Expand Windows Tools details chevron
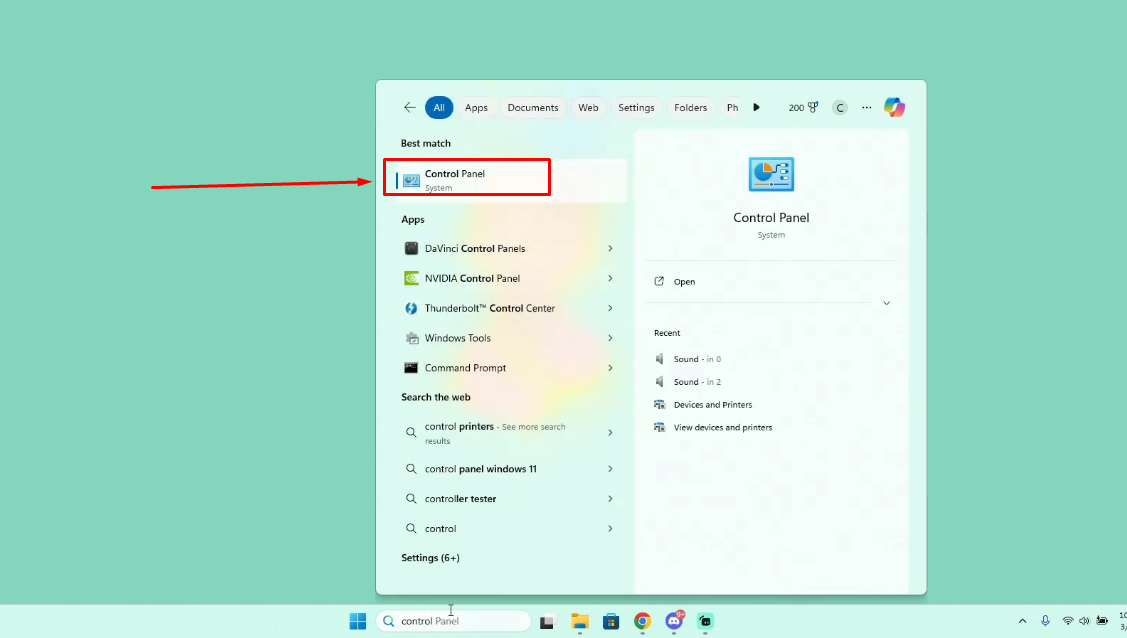The image size is (1127, 638). 610,338
